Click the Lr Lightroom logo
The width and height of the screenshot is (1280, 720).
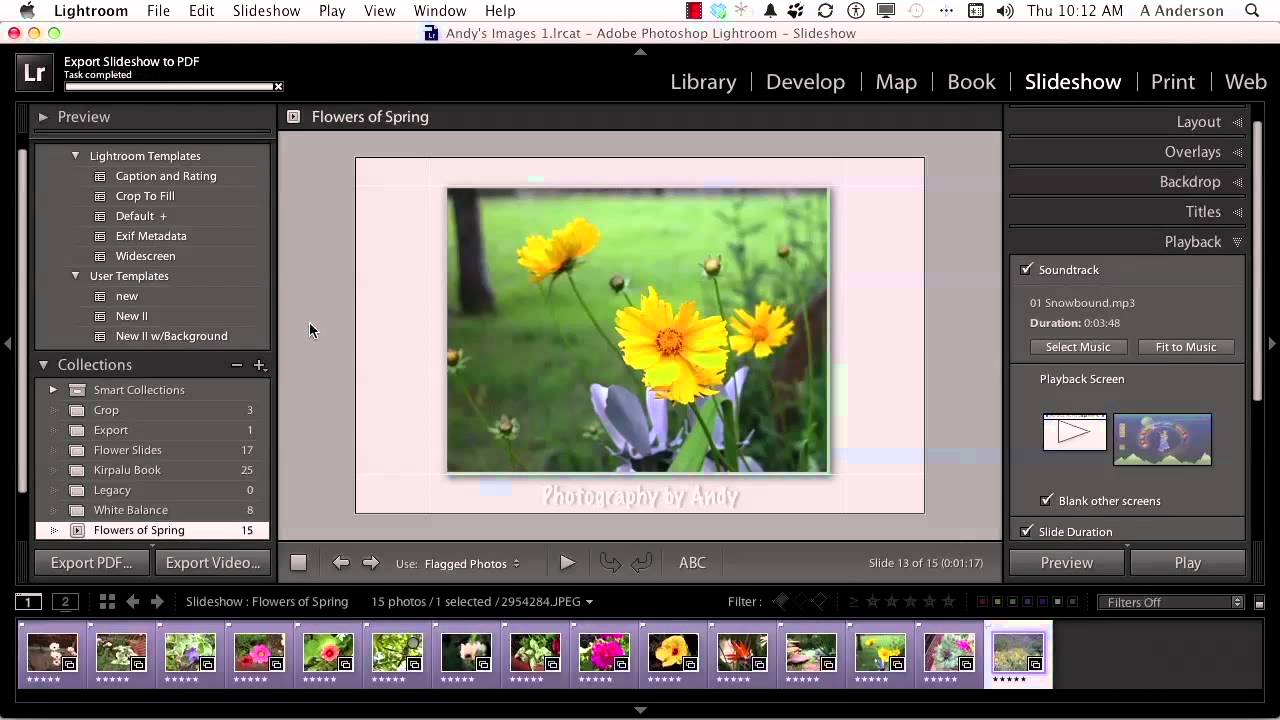[x=35, y=73]
